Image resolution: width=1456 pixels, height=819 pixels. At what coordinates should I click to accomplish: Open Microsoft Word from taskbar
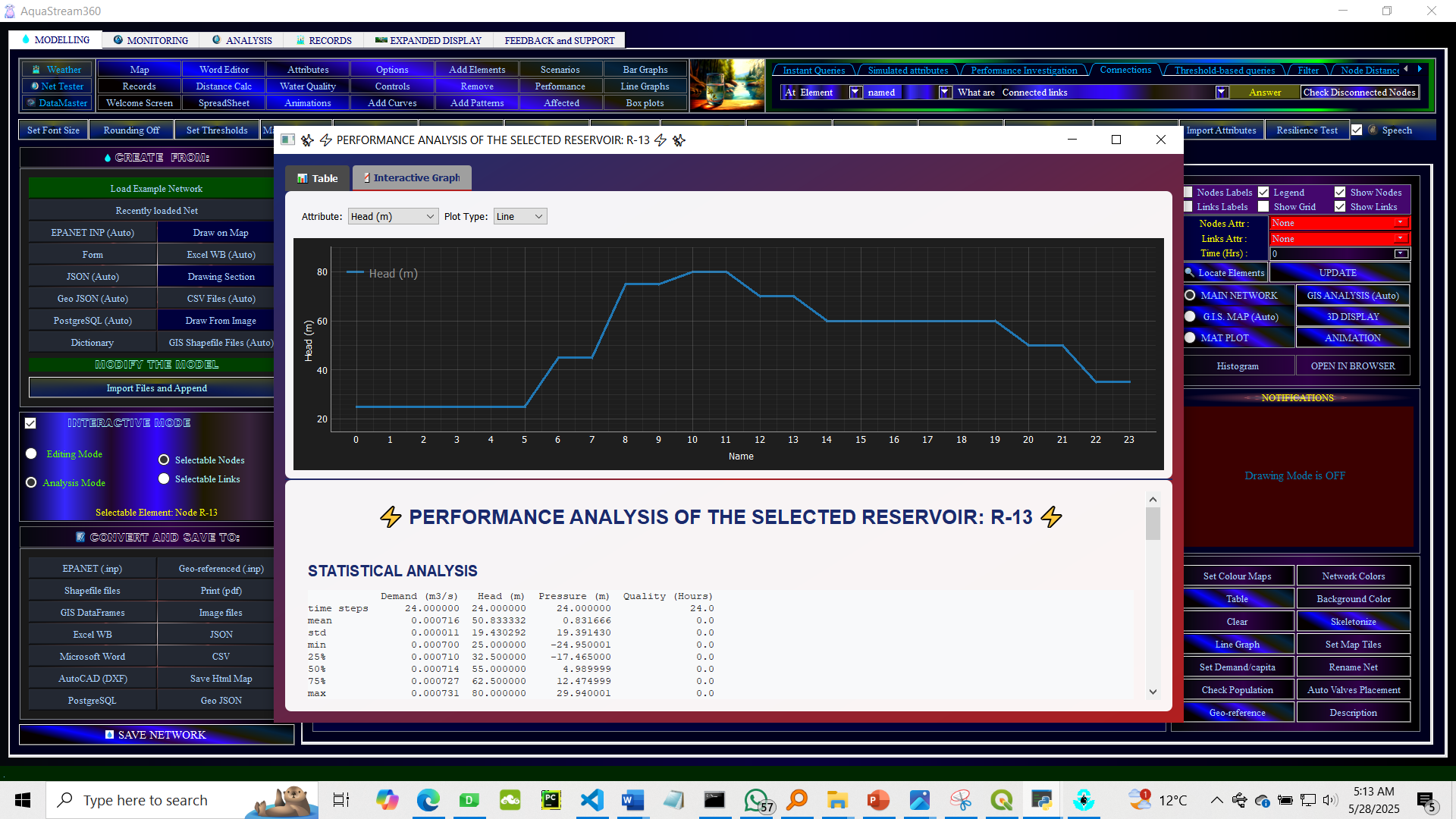[x=632, y=800]
